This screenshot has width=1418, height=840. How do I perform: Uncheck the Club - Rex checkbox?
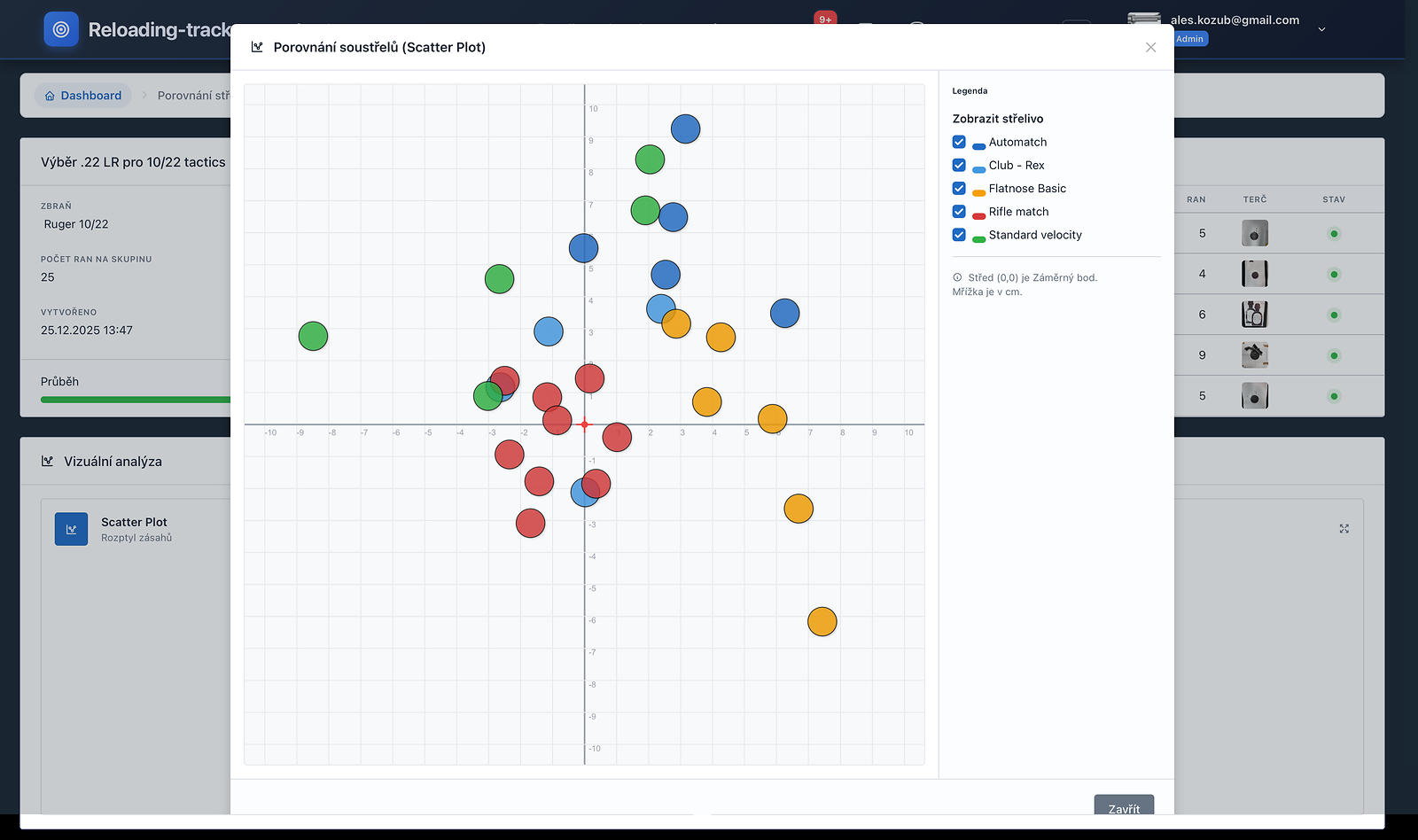coord(959,165)
